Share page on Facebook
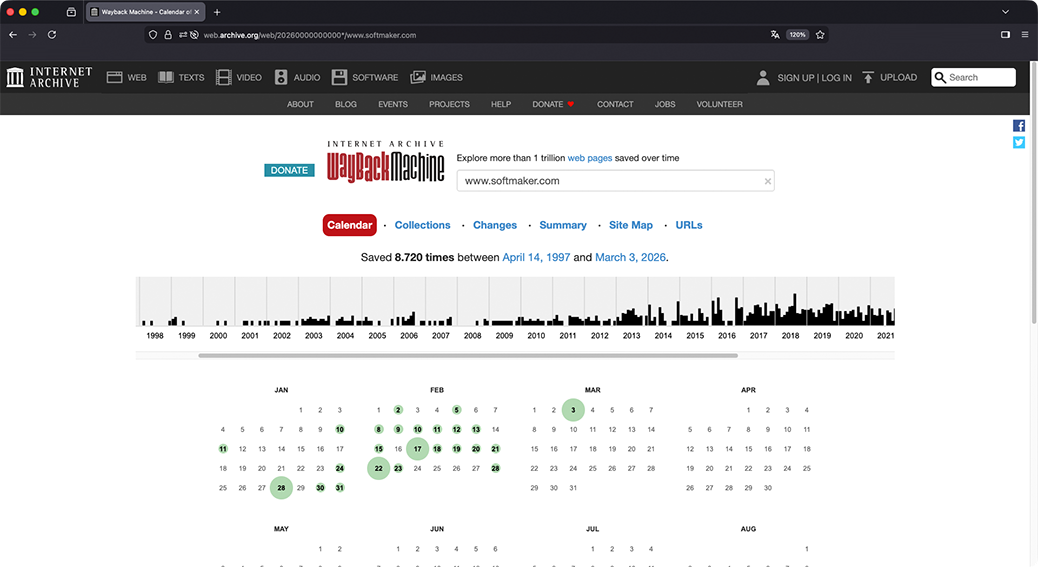Image resolution: width=1038 pixels, height=567 pixels. click(x=1019, y=126)
